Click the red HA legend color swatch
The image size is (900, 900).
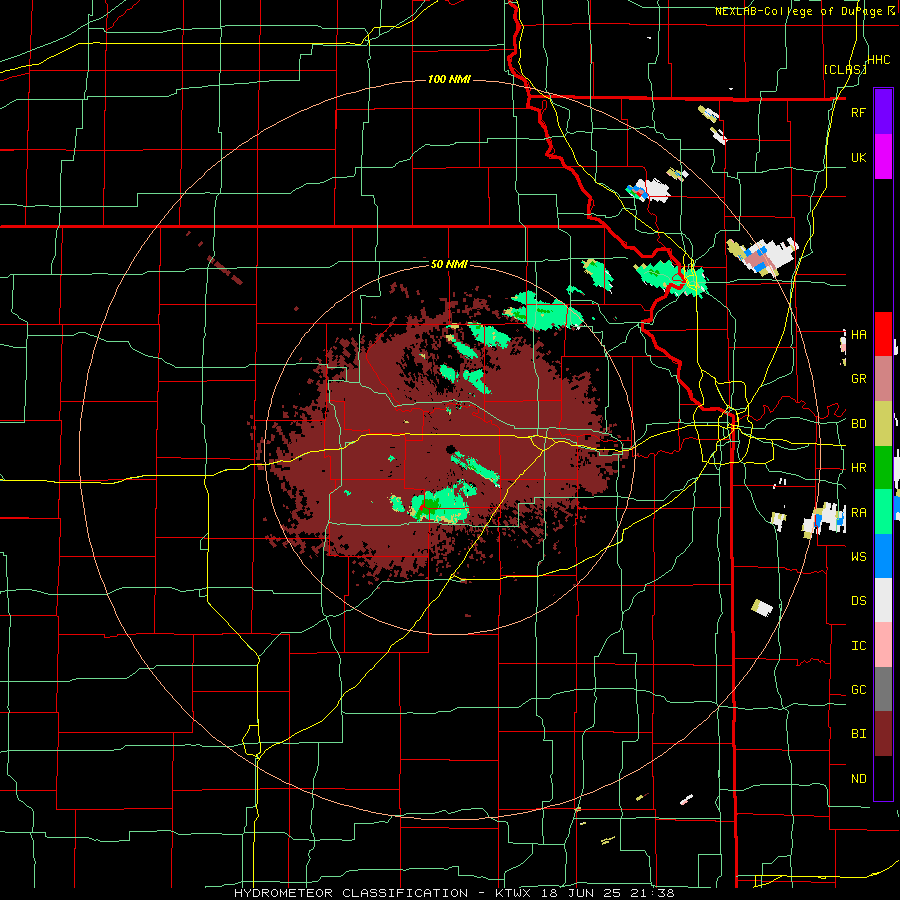[883, 334]
